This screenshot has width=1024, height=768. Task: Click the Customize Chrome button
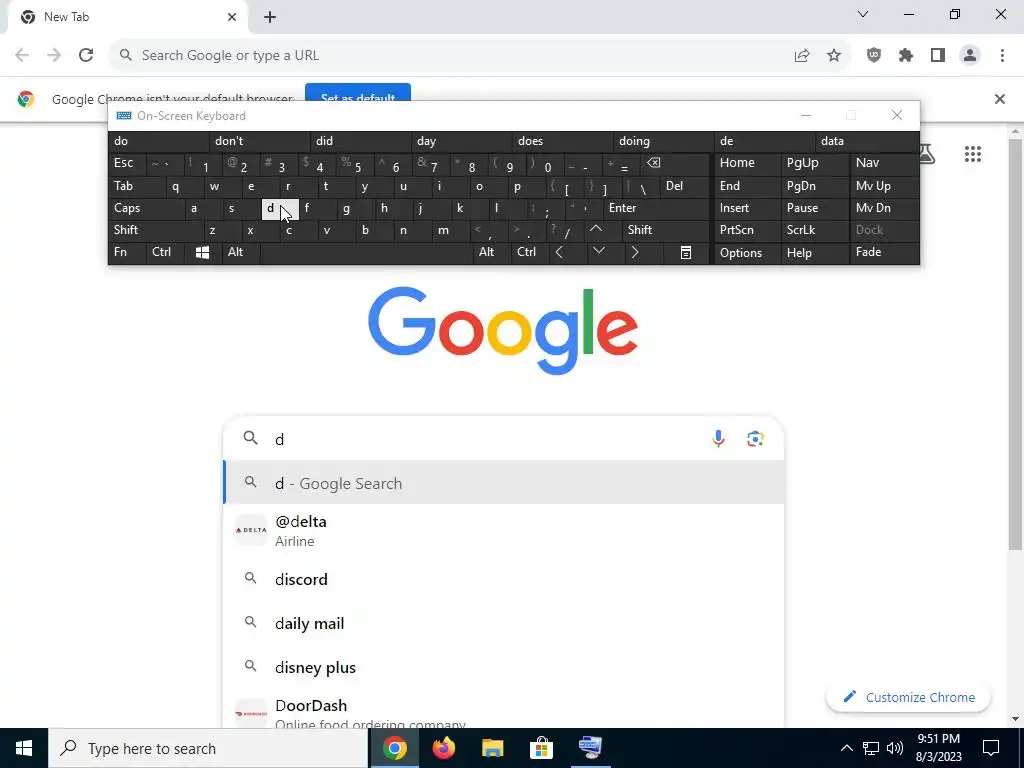pos(908,697)
